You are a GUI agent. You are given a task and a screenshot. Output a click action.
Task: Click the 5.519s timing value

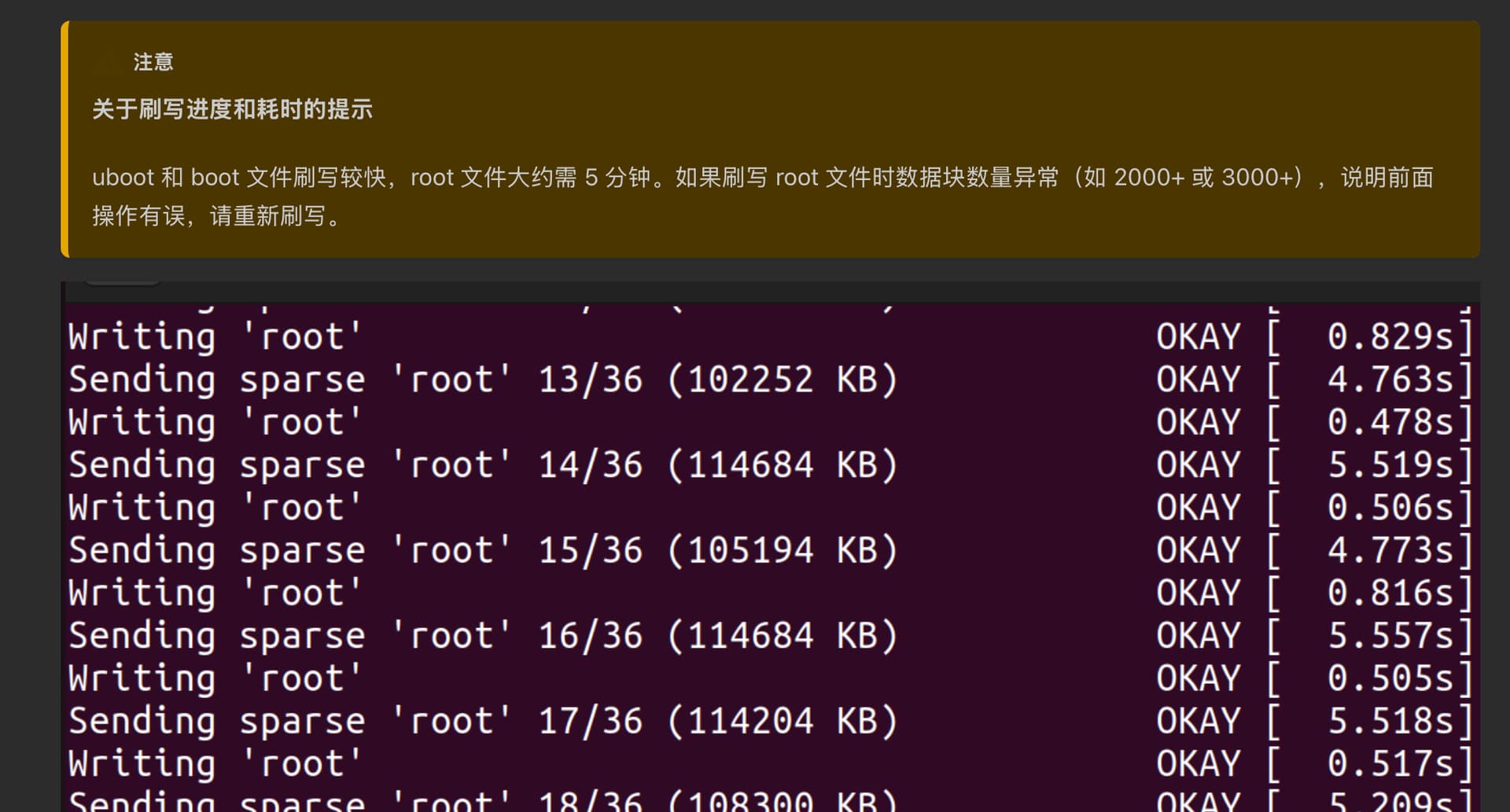pos(1390,465)
